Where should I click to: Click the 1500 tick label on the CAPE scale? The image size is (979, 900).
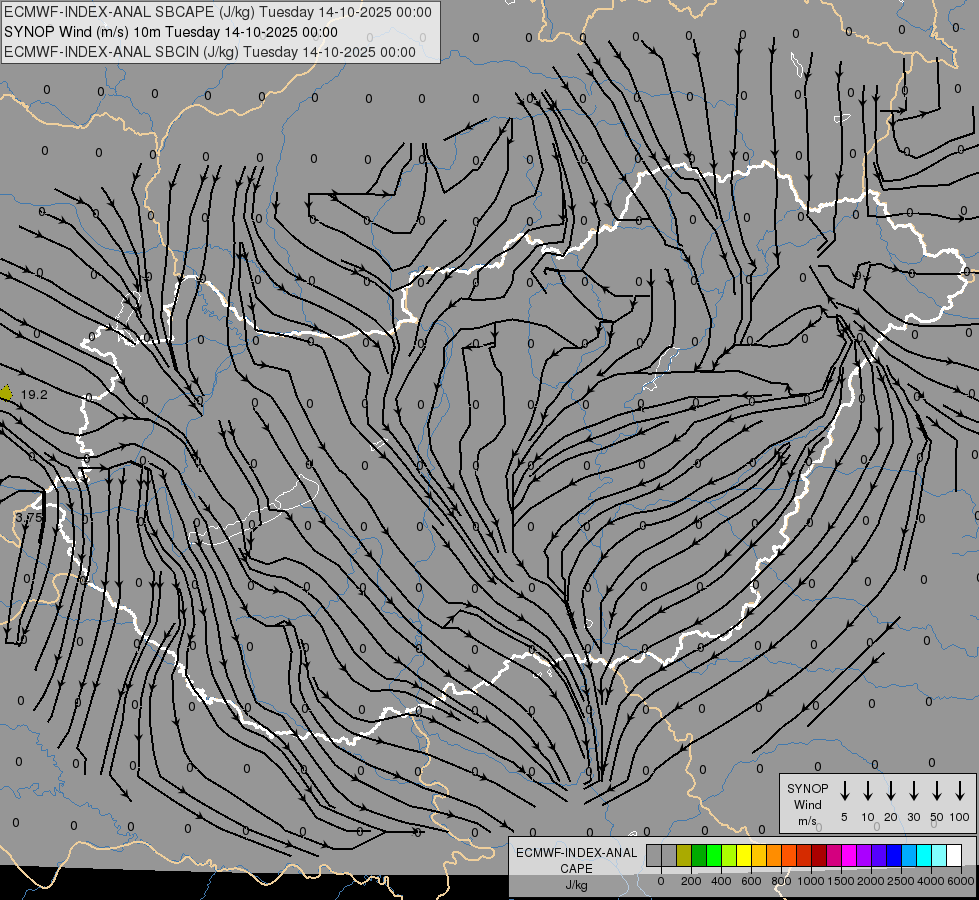(x=840, y=881)
